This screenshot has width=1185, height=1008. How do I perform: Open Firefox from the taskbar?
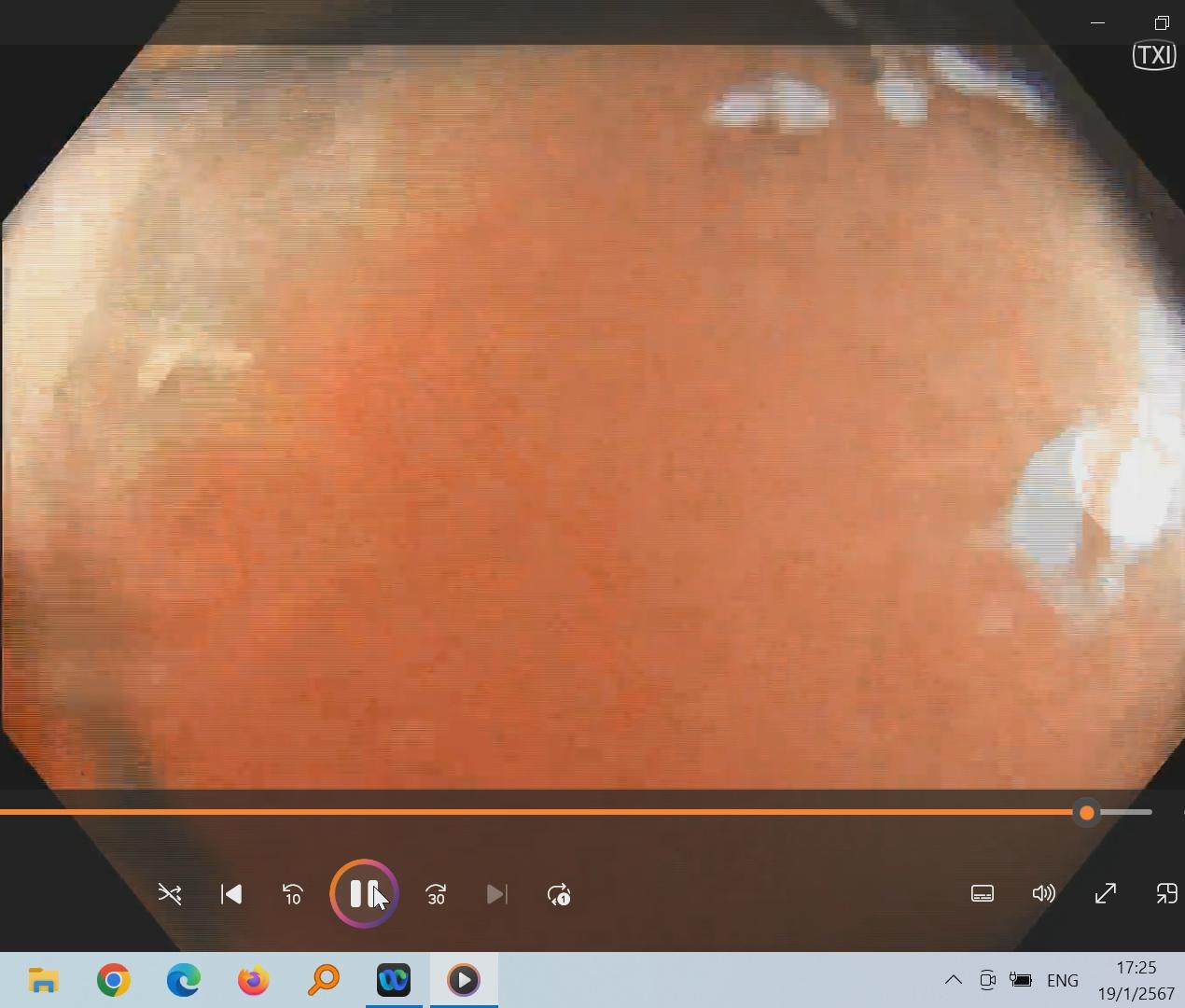coord(254,980)
